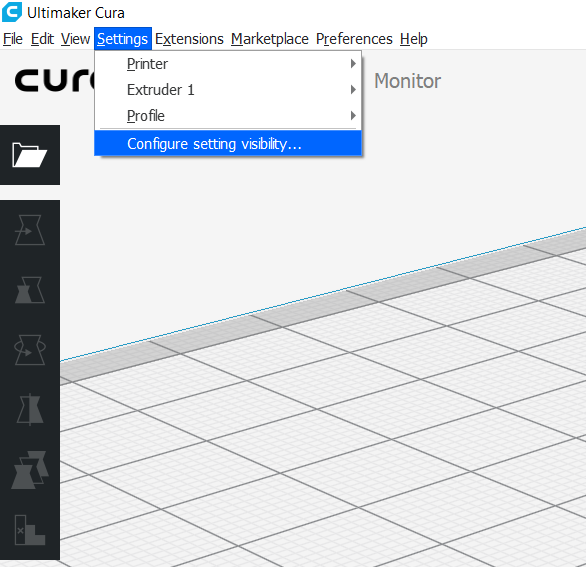This screenshot has height=567, width=586.
Task: Click the Printer submenu arrow
Action: click(353, 64)
